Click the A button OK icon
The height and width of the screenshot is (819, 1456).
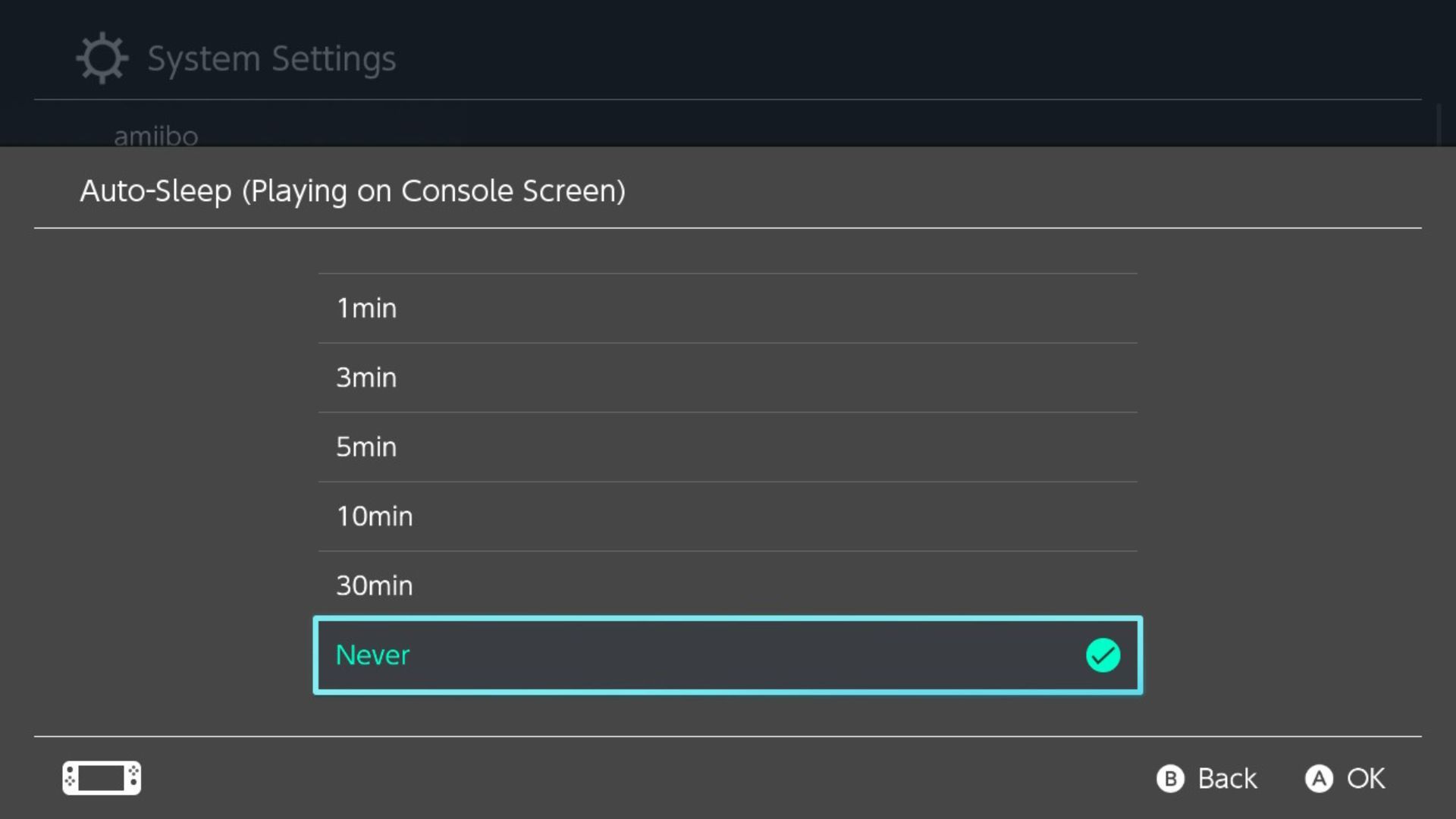point(1321,778)
